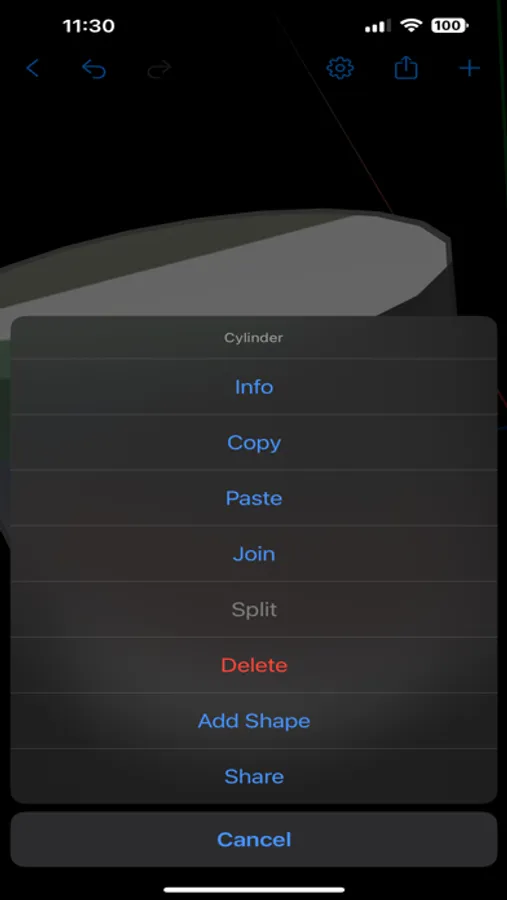This screenshot has width=507, height=900.
Task: Delete the Cylinder via red Delete
Action: (254, 665)
